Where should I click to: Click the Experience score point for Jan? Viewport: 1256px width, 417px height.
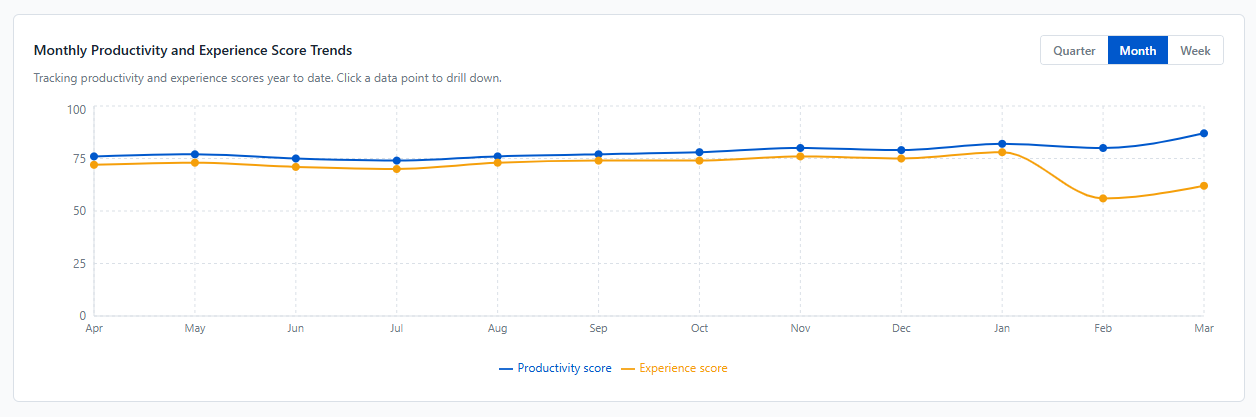1002,152
